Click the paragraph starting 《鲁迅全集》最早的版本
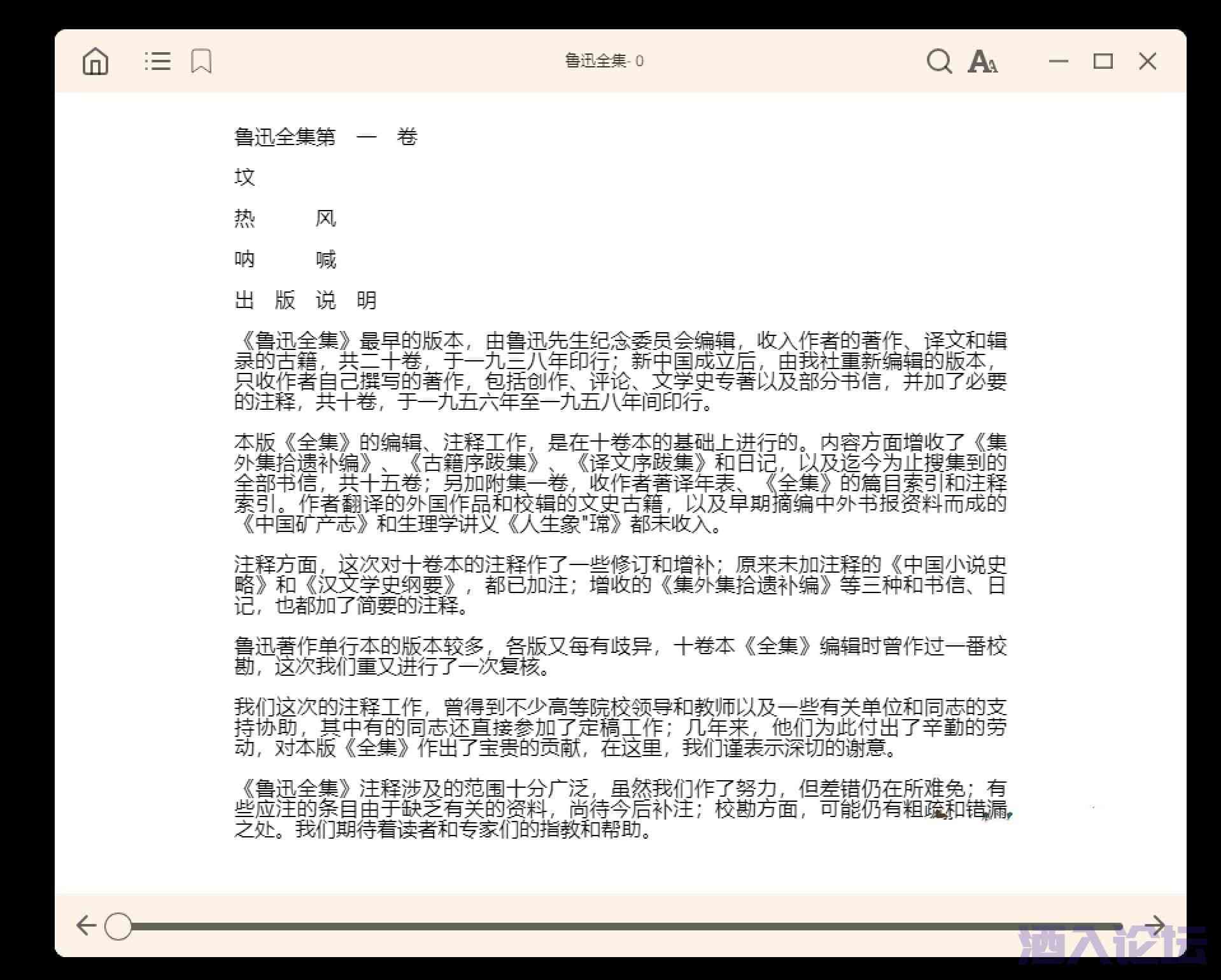Image resolution: width=1221 pixels, height=980 pixels. click(x=621, y=371)
